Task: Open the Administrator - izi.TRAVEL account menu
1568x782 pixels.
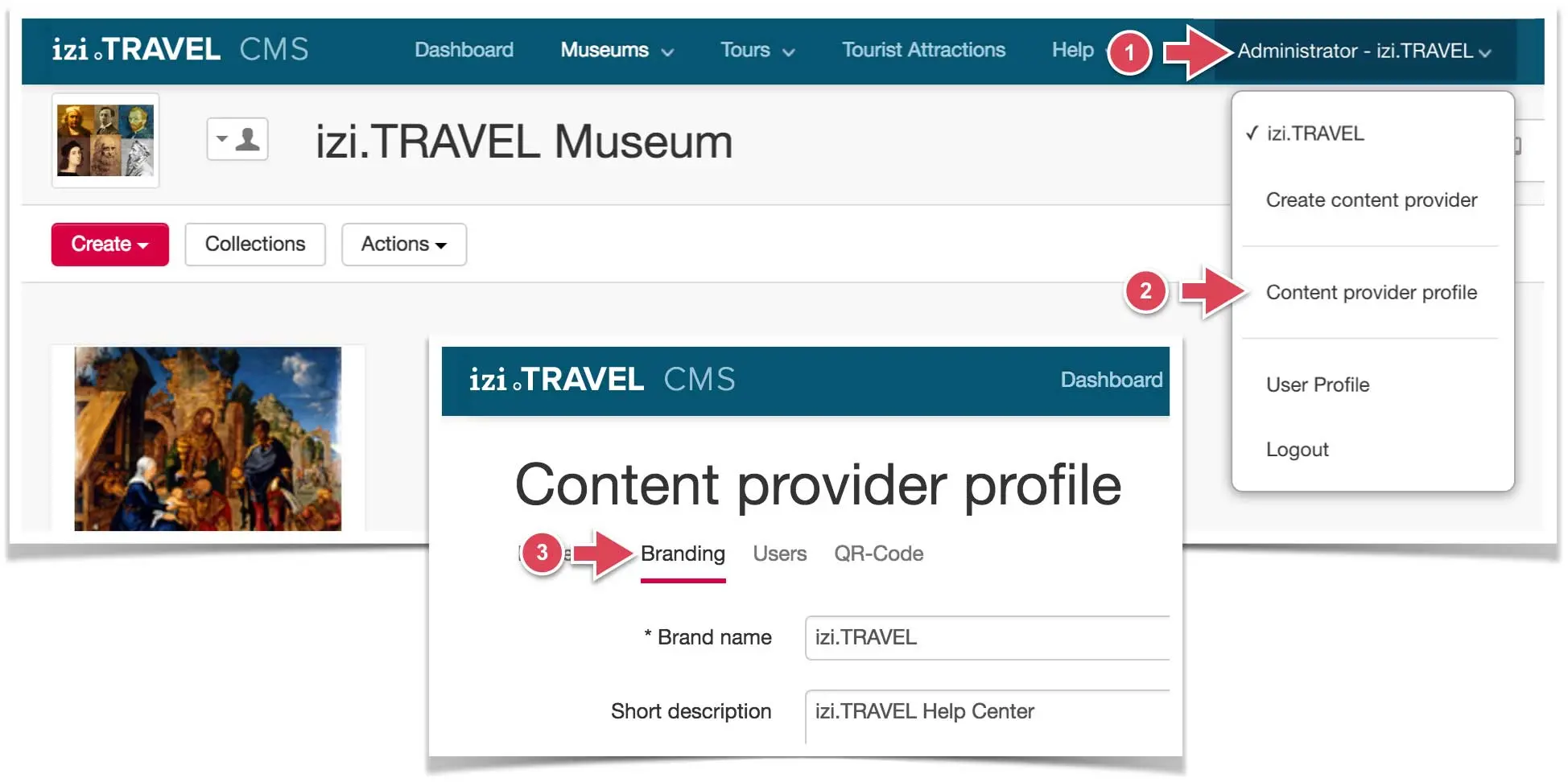Action: pos(1364,51)
